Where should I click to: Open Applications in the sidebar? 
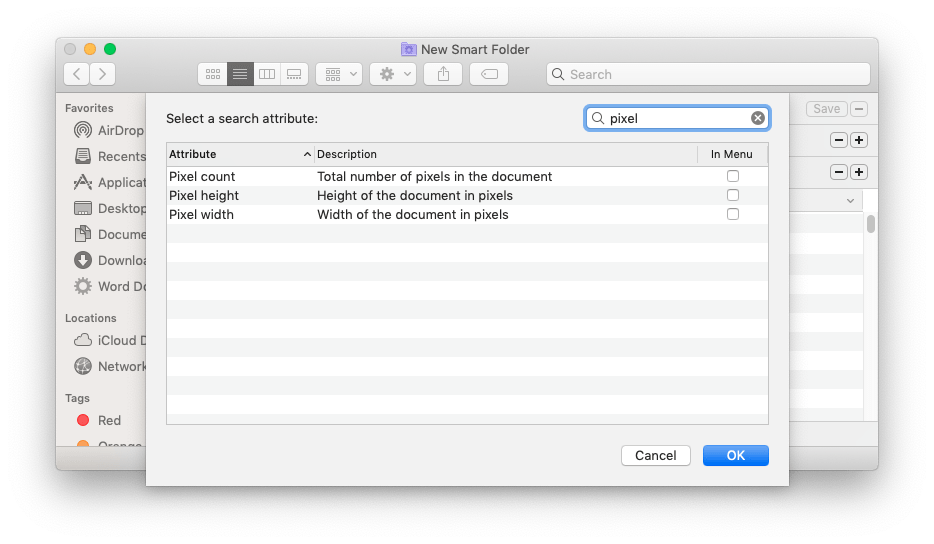click(110, 182)
